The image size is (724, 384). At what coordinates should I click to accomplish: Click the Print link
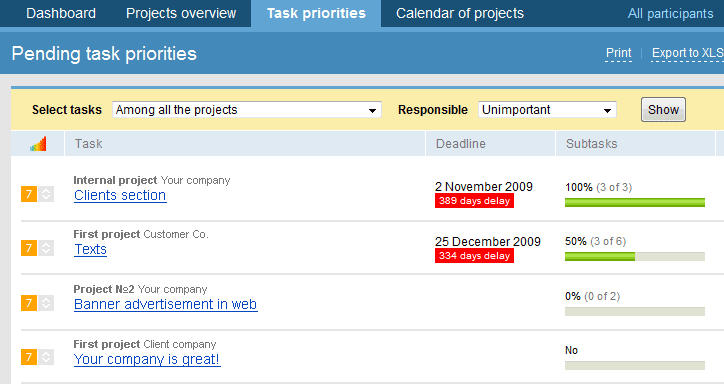tap(618, 54)
